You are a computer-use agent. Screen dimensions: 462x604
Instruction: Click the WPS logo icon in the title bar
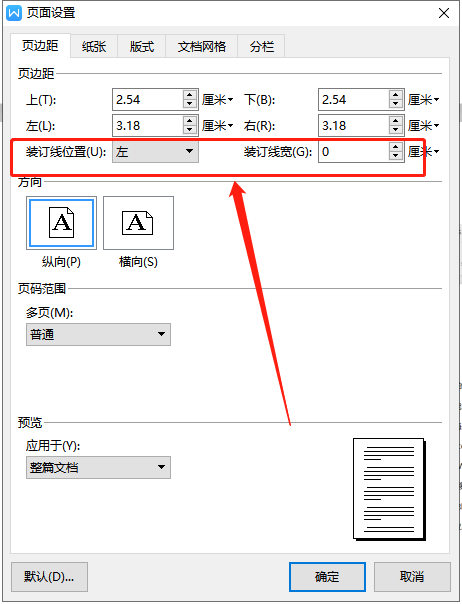[14, 13]
